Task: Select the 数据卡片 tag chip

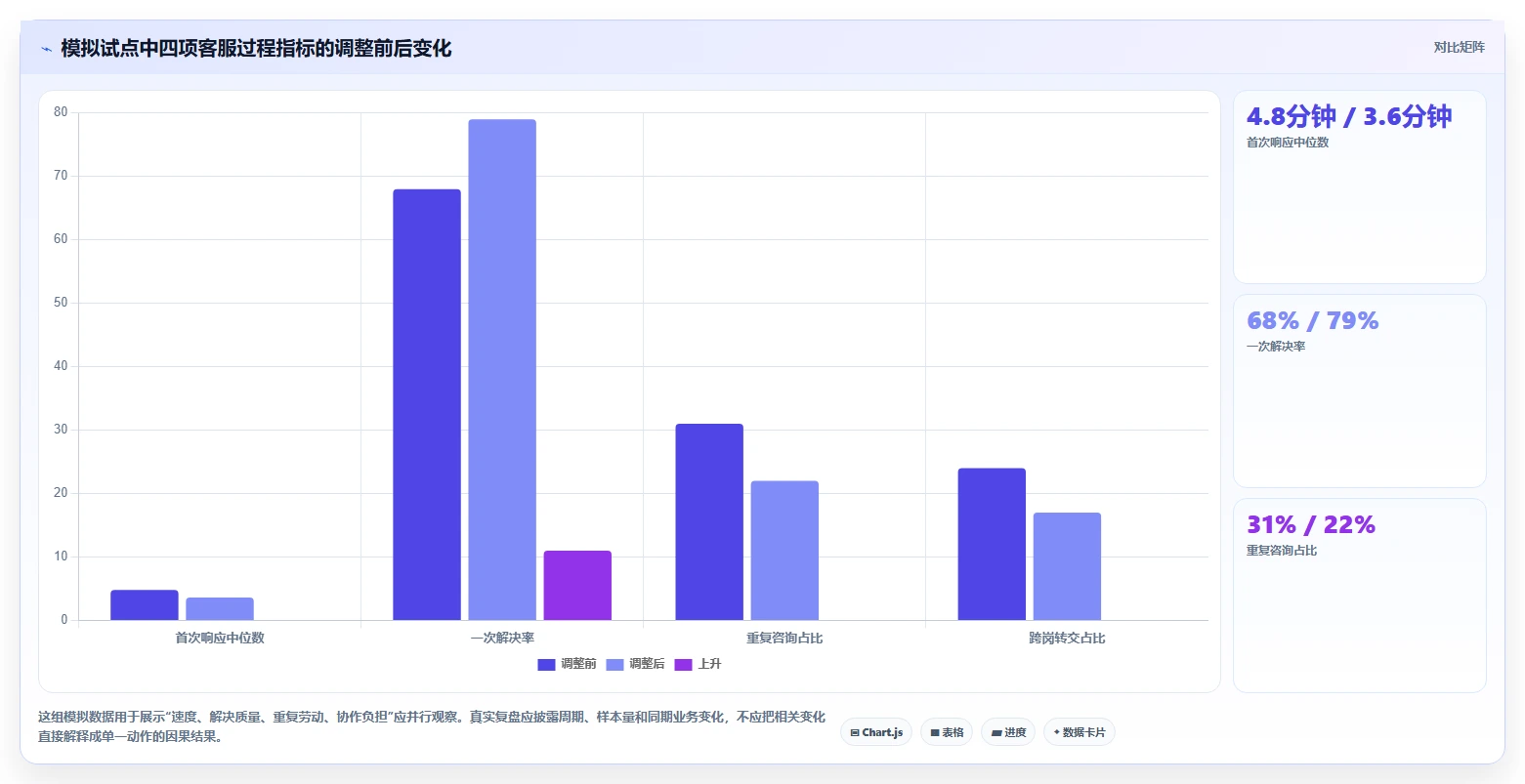Action: coord(1080,732)
